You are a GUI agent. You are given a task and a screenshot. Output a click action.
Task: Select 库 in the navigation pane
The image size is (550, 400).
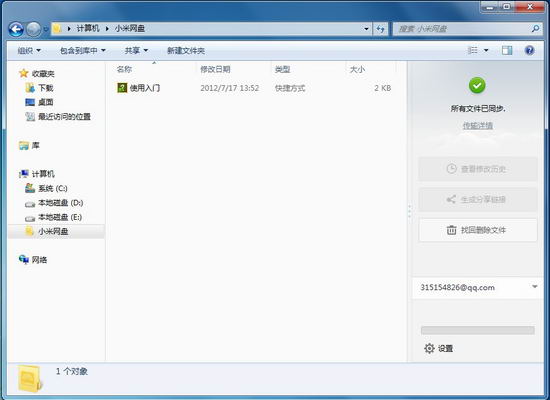click(36, 145)
